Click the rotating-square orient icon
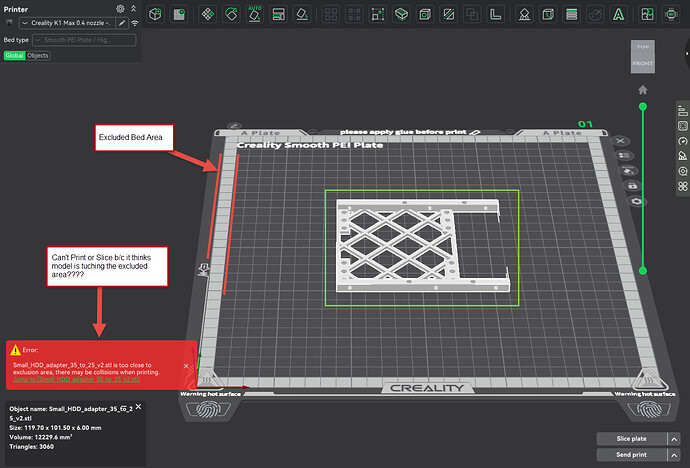Viewport: 690px width, 468px height. click(x=231, y=14)
